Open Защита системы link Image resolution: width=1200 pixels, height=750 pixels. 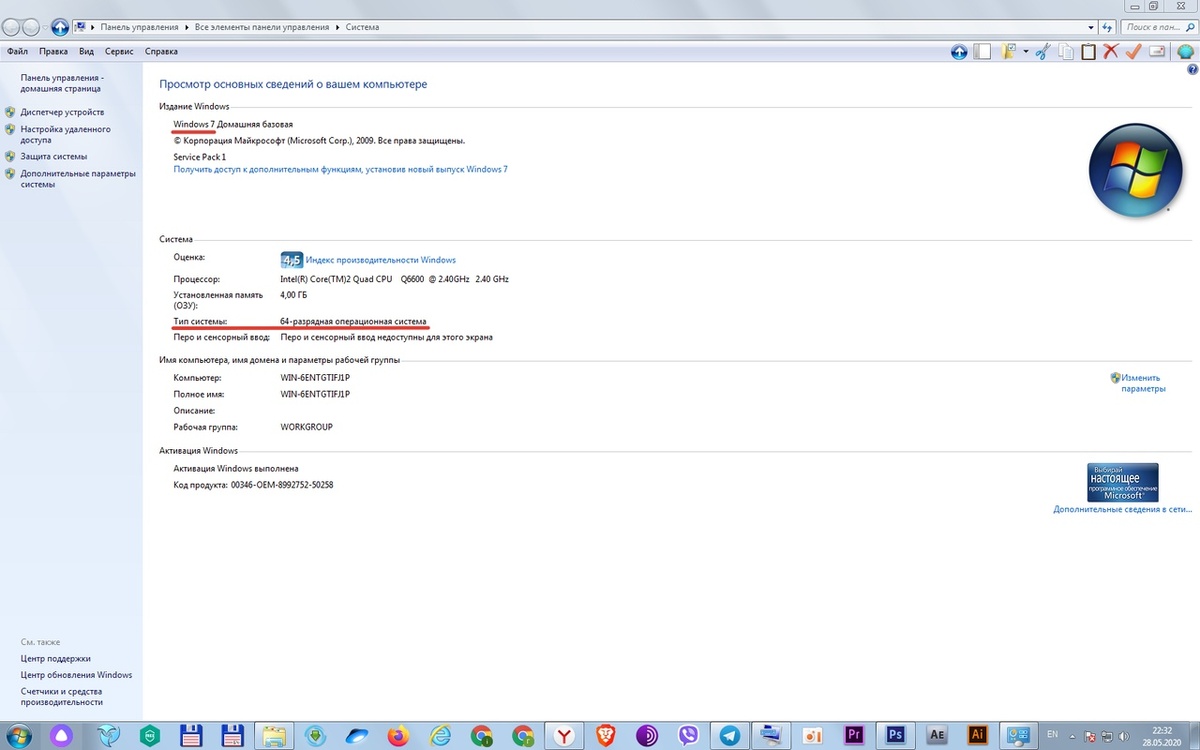coord(54,156)
